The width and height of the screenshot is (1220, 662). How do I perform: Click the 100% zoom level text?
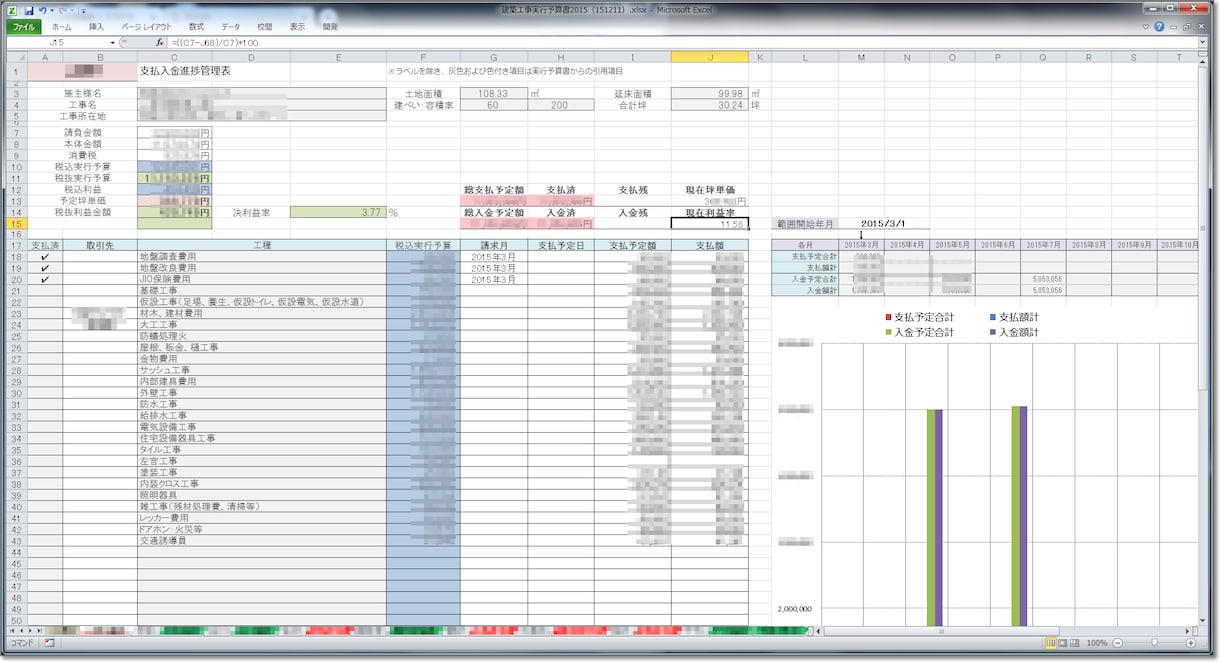pos(1097,643)
